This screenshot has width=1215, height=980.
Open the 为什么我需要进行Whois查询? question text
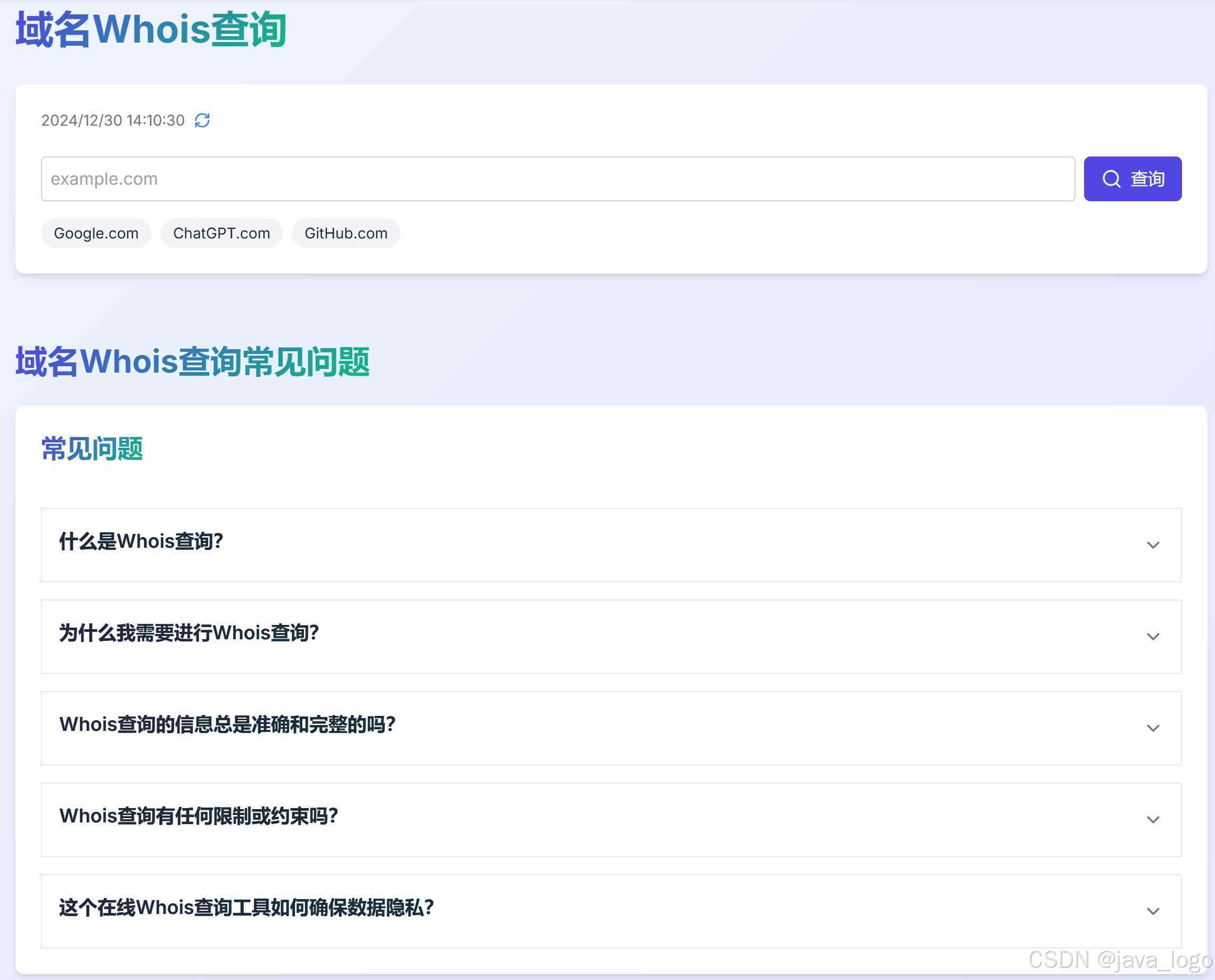189,633
